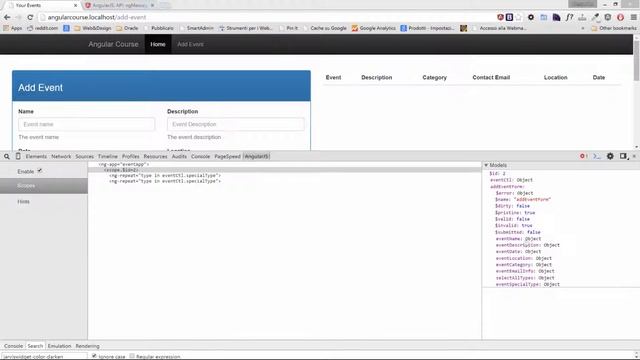Reload the page with the refresh icon
The width and height of the screenshot is (640, 360).
(30, 17)
